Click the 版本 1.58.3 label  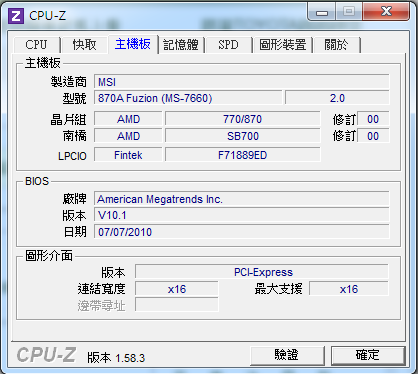[116, 358]
